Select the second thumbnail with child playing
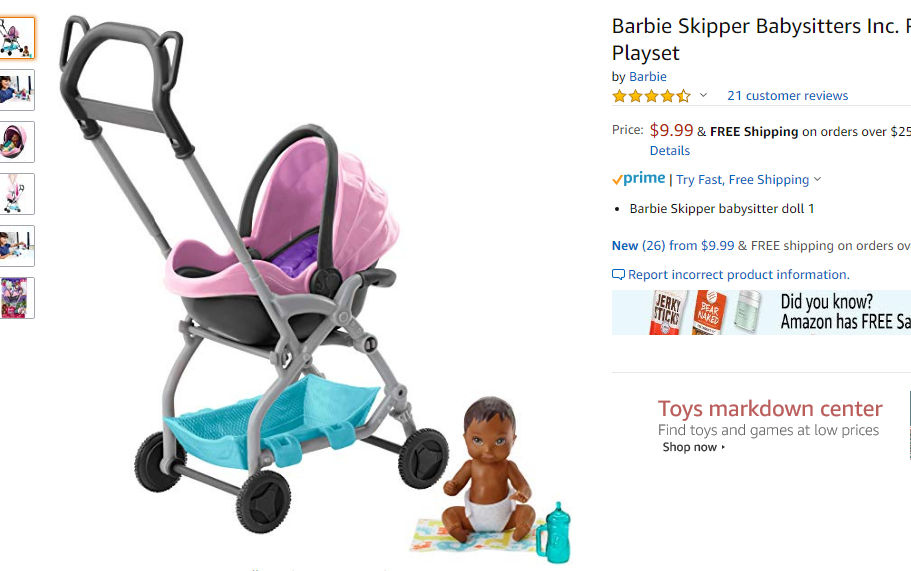Viewport: 911px width, 571px height. point(17,90)
